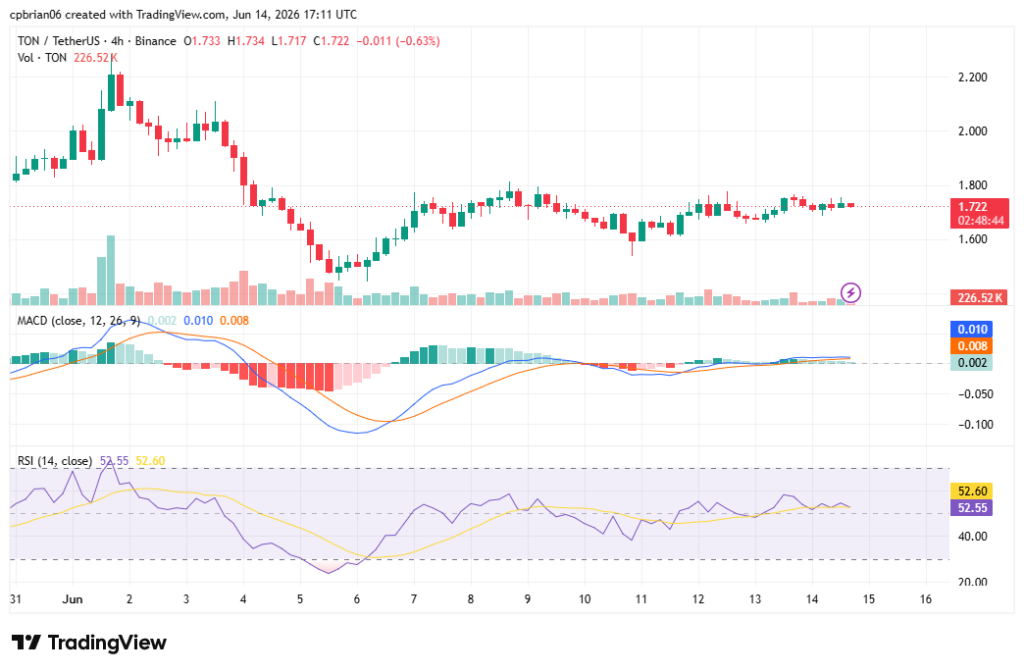
Task: Click the high price H1.734 in the legend
Action: tap(246, 41)
